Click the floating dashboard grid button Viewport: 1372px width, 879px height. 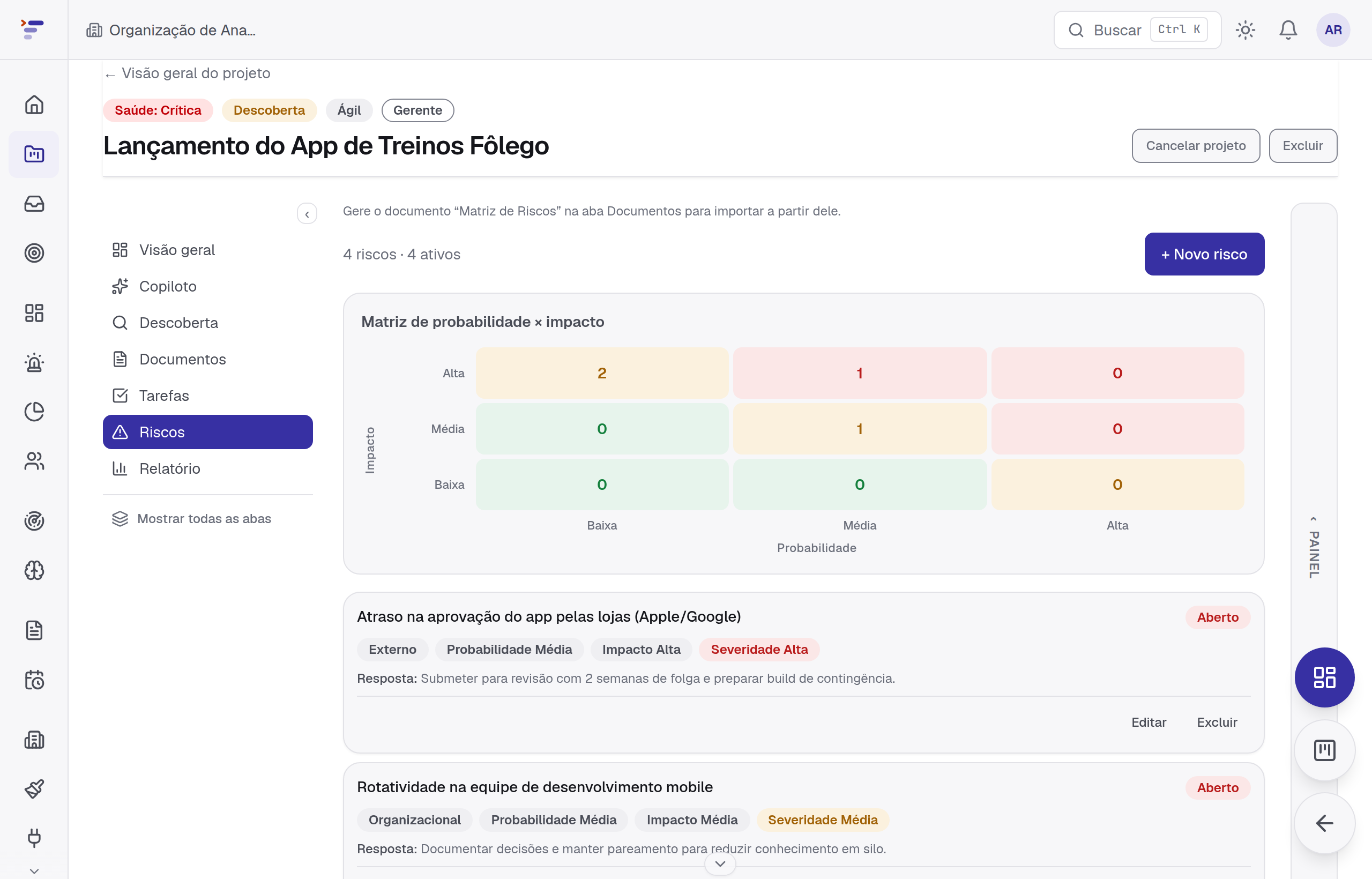1324,677
